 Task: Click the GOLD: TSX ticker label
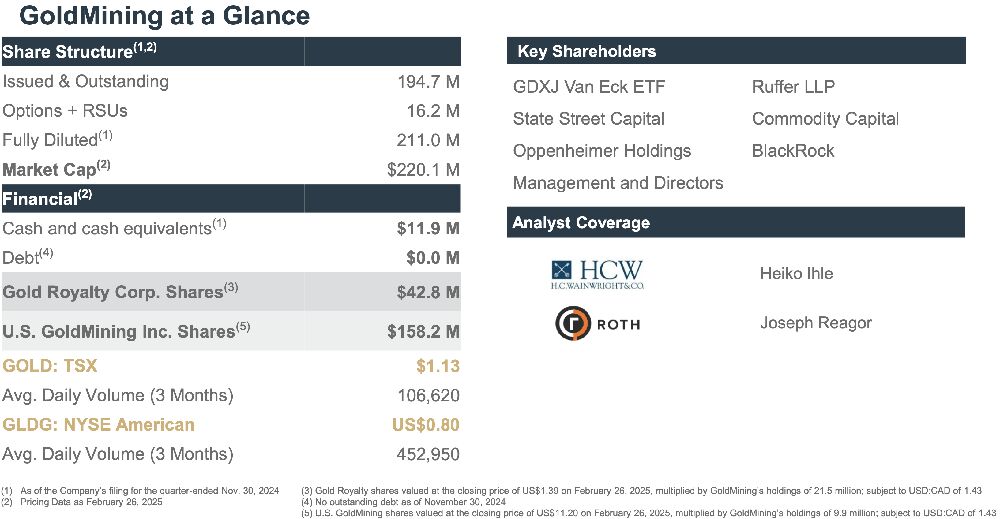tap(50, 366)
